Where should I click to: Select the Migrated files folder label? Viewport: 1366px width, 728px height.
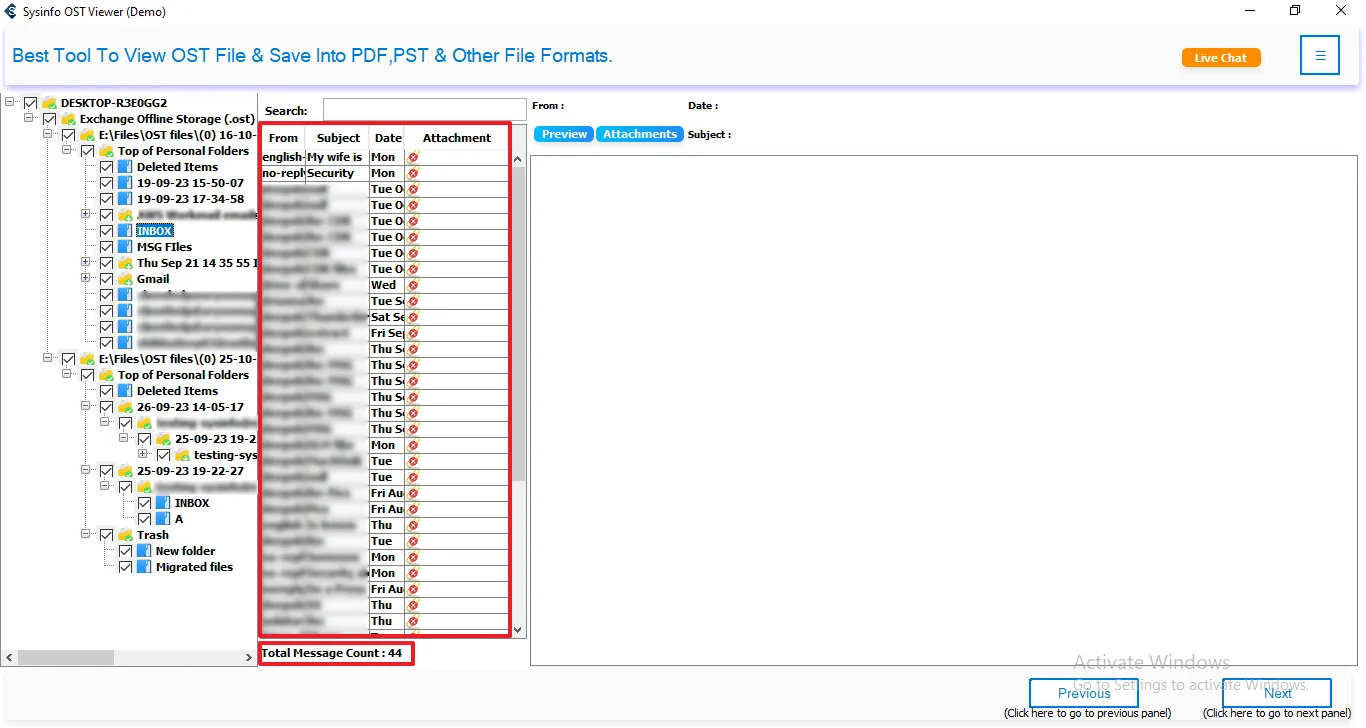coord(194,567)
